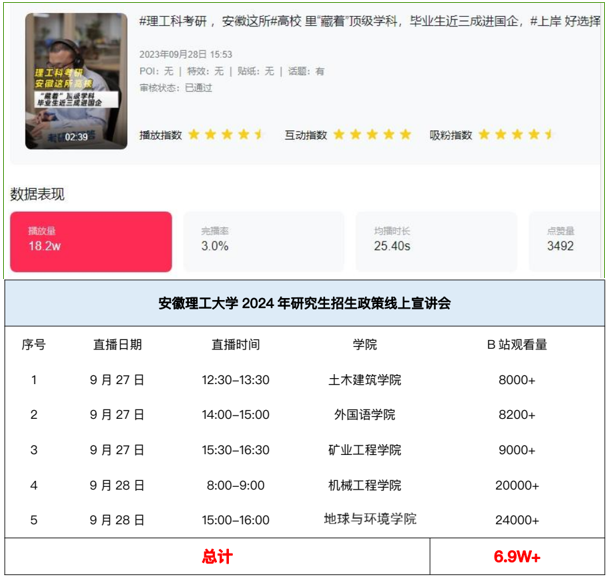
Task: Click the table title 安徽理工大学 2024 年研究生招生政策线上宣讲会
Action: point(304,303)
